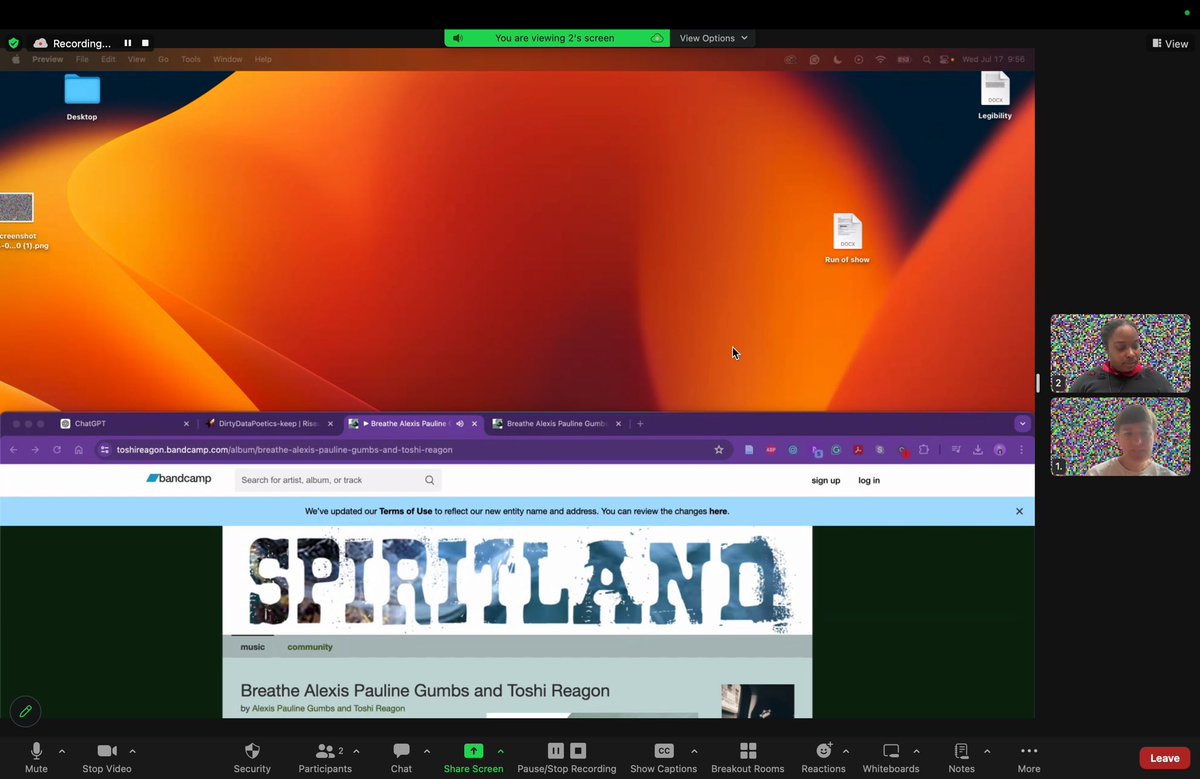The width and height of the screenshot is (1200, 779).
Task: Turn on Show Captions
Action: 663,757
